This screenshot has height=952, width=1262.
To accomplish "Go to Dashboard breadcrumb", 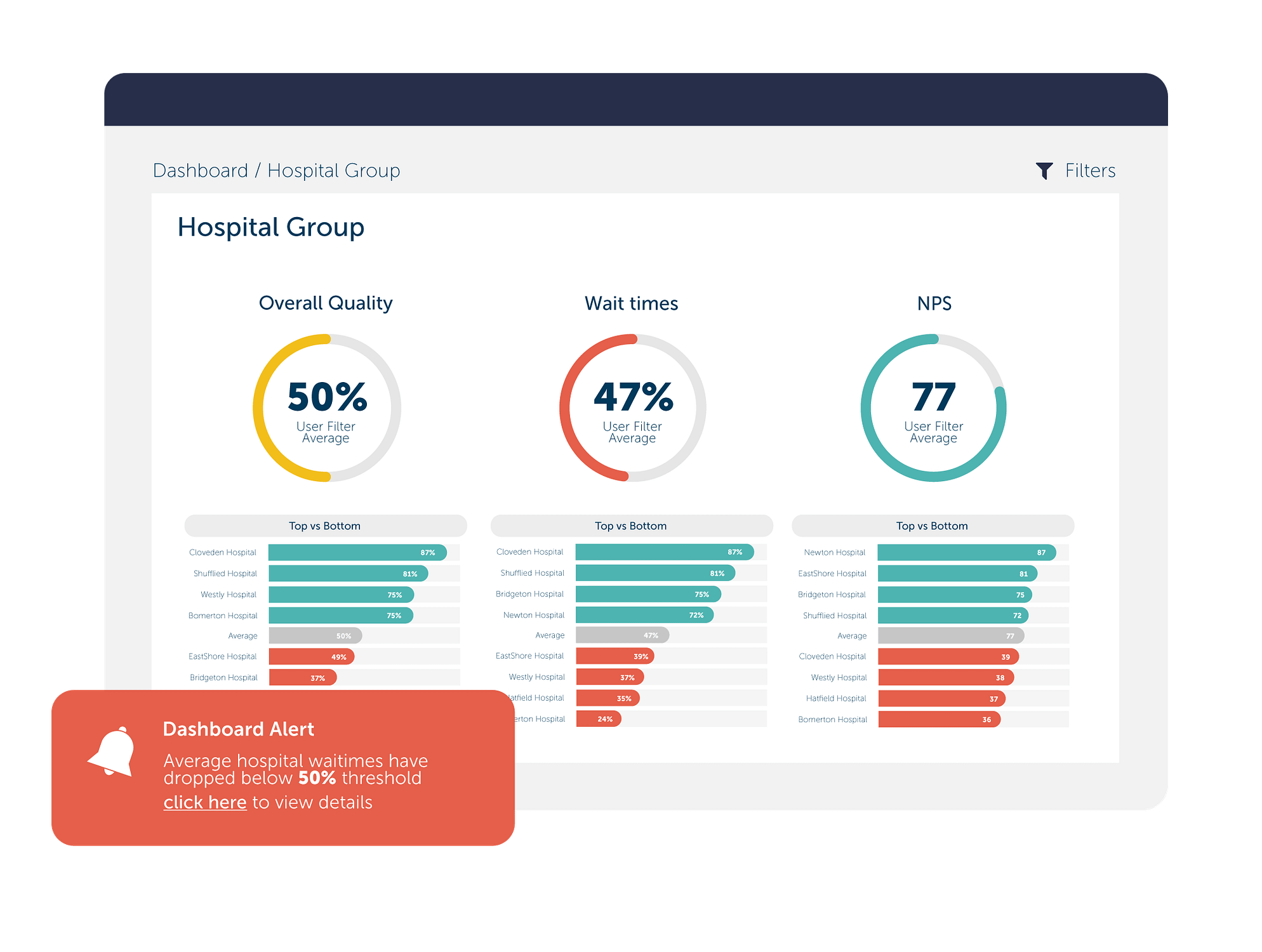I will coord(200,170).
